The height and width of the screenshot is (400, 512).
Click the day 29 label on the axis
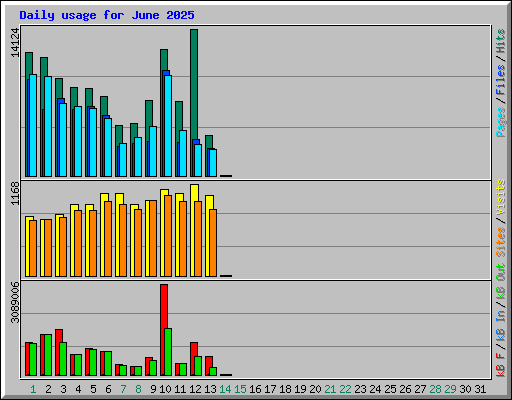450,389
